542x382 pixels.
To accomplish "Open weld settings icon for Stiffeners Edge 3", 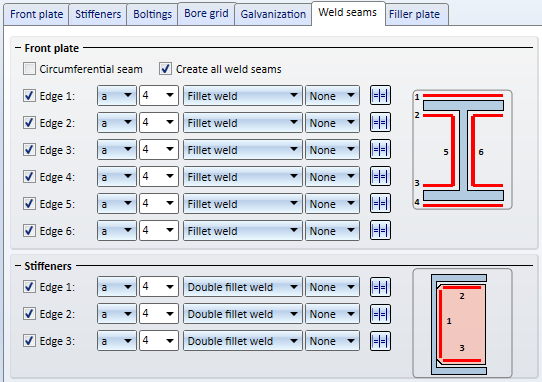I will [380, 341].
